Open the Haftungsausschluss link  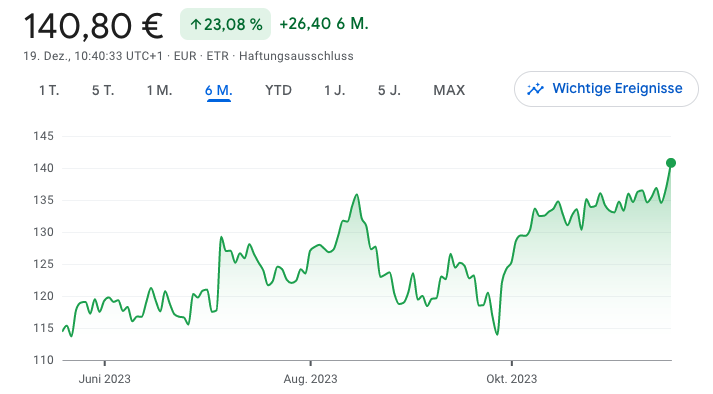[x=296, y=56]
